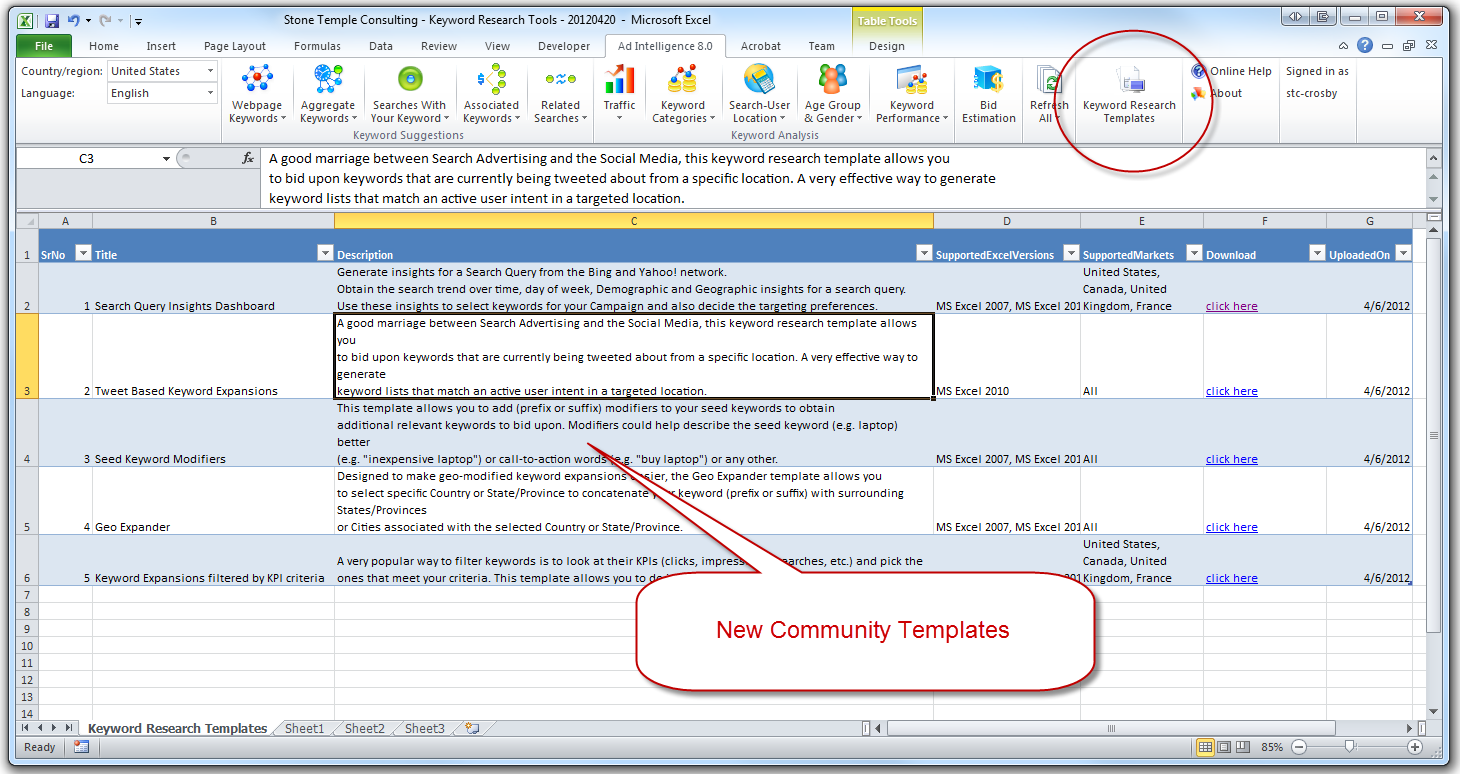
Task: Open the Traffic analysis tool
Action: tap(619, 94)
